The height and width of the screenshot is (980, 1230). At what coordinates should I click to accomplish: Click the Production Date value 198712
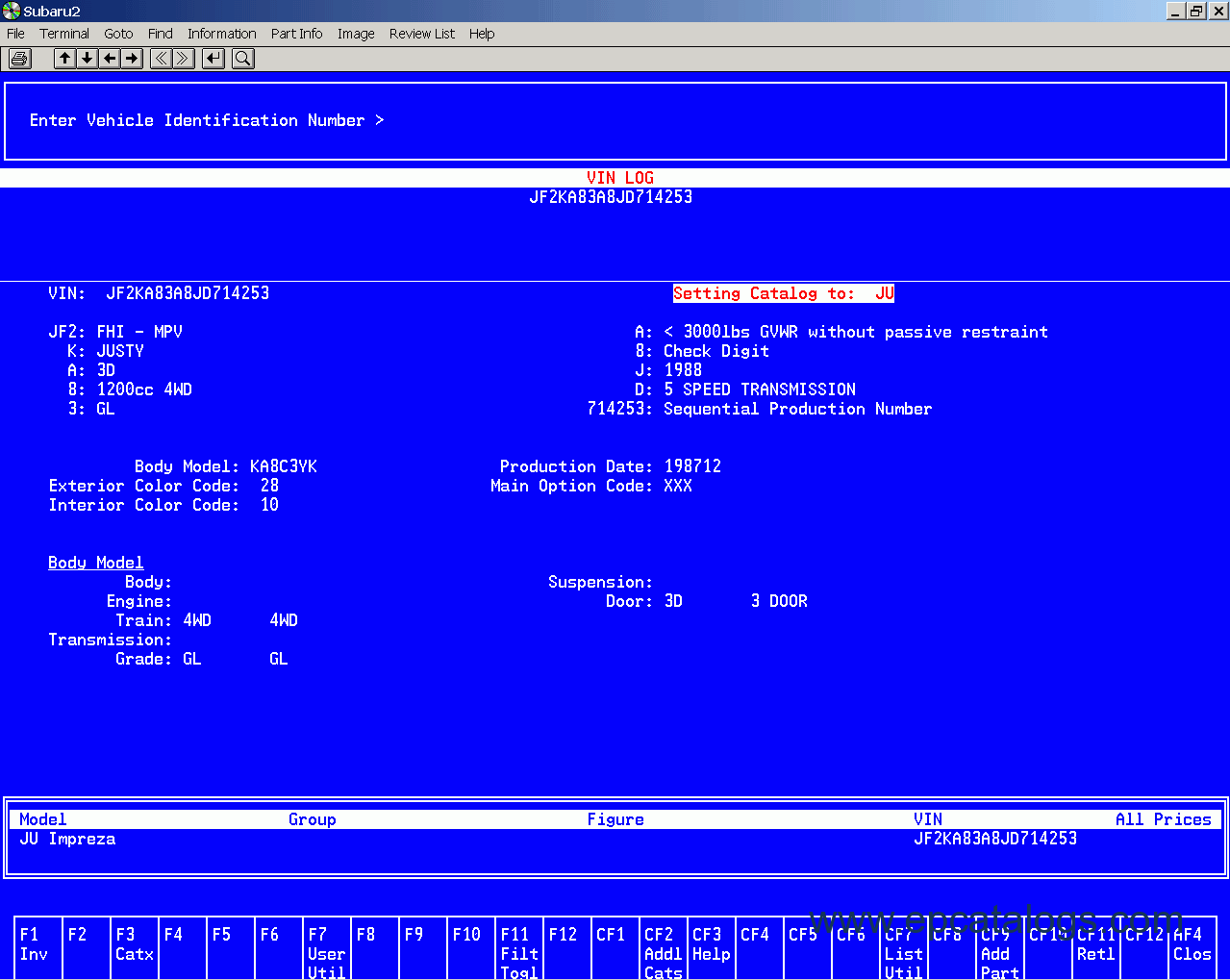(x=692, y=466)
